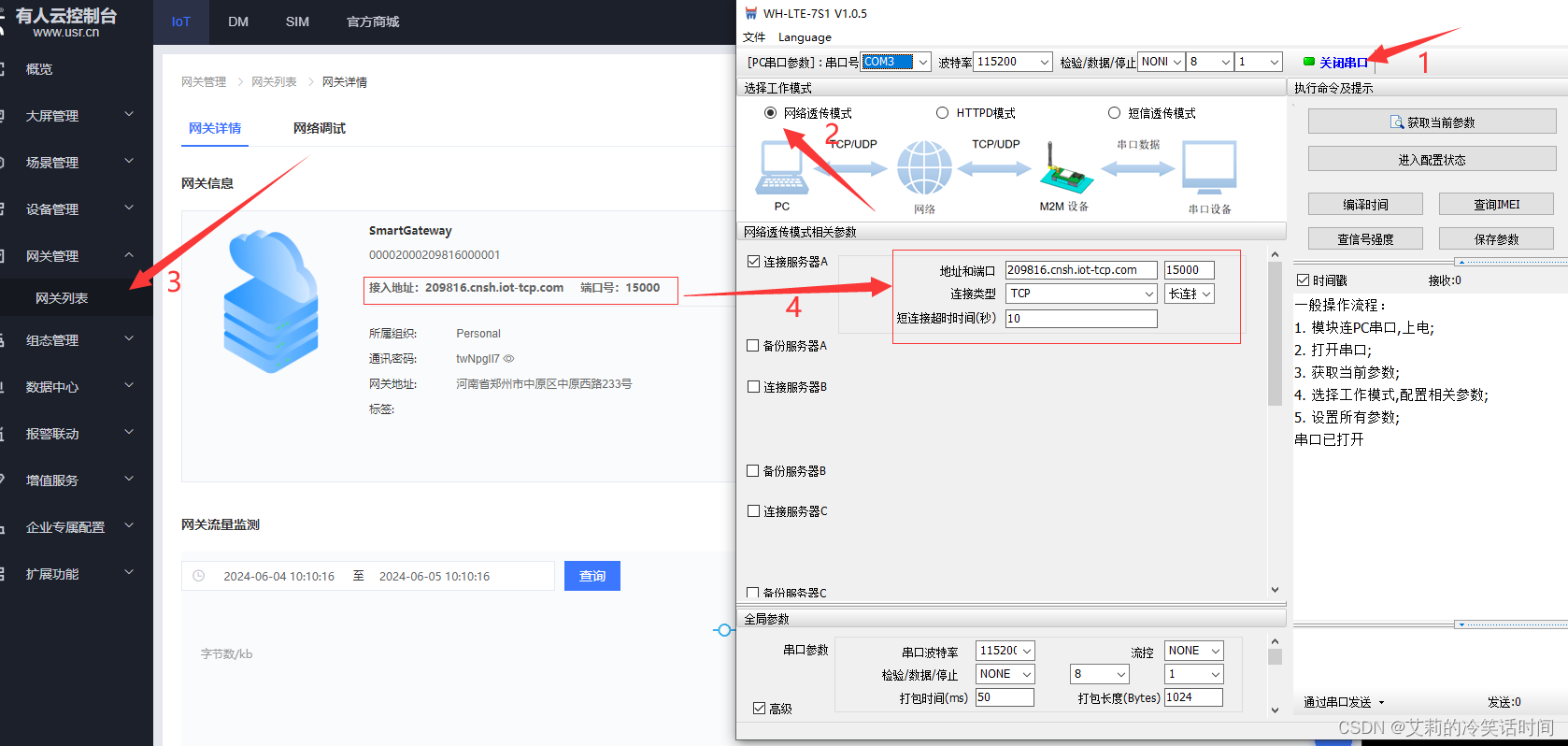The height and width of the screenshot is (746, 1568).
Task: Click the serial device monitor icon
Action: point(1209,168)
